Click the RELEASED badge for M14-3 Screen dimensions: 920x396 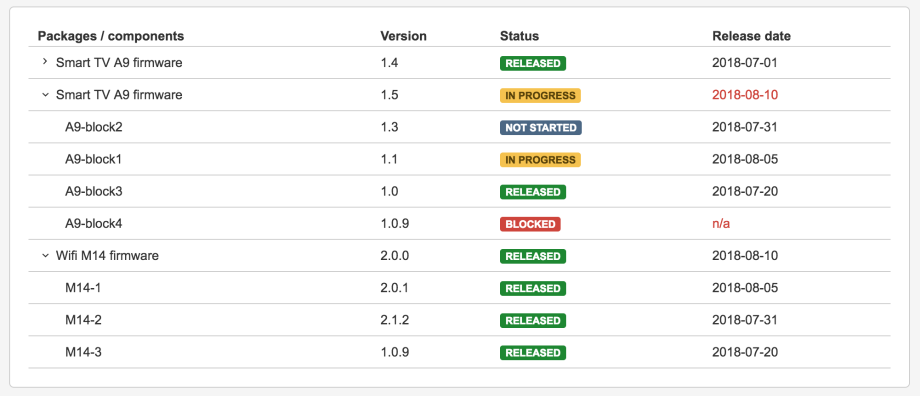pyautogui.click(x=533, y=353)
